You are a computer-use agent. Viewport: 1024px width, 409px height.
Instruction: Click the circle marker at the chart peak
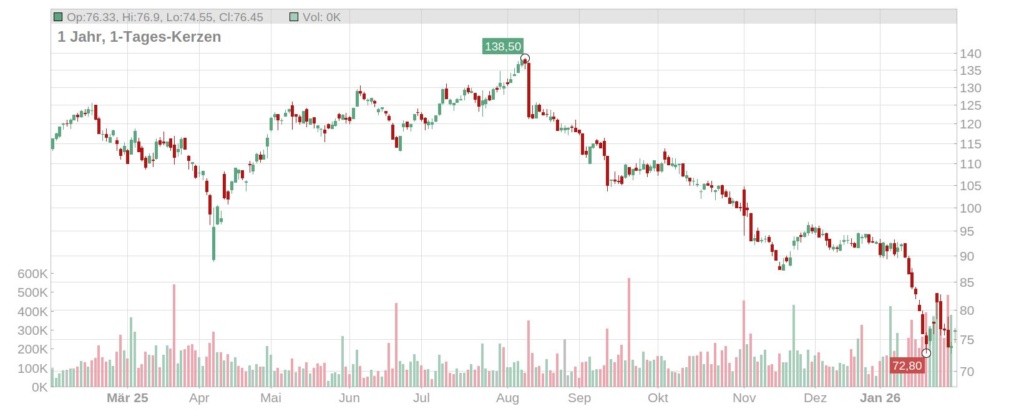tap(524, 58)
